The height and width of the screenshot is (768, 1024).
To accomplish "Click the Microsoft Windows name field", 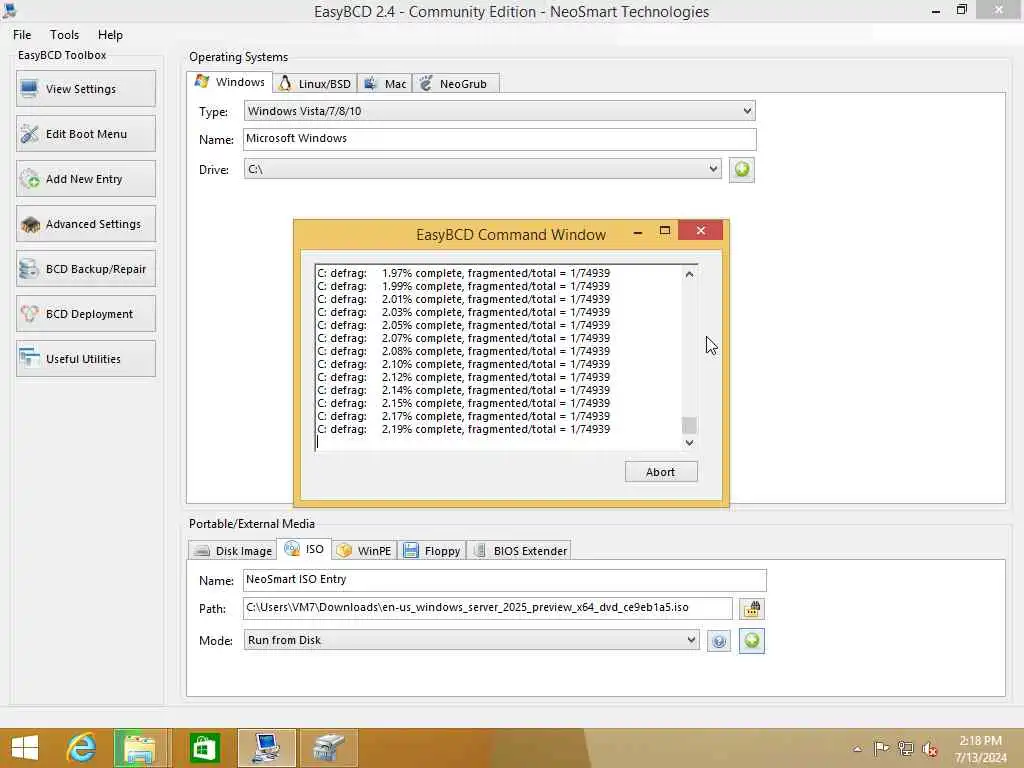I will click(500, 139).
